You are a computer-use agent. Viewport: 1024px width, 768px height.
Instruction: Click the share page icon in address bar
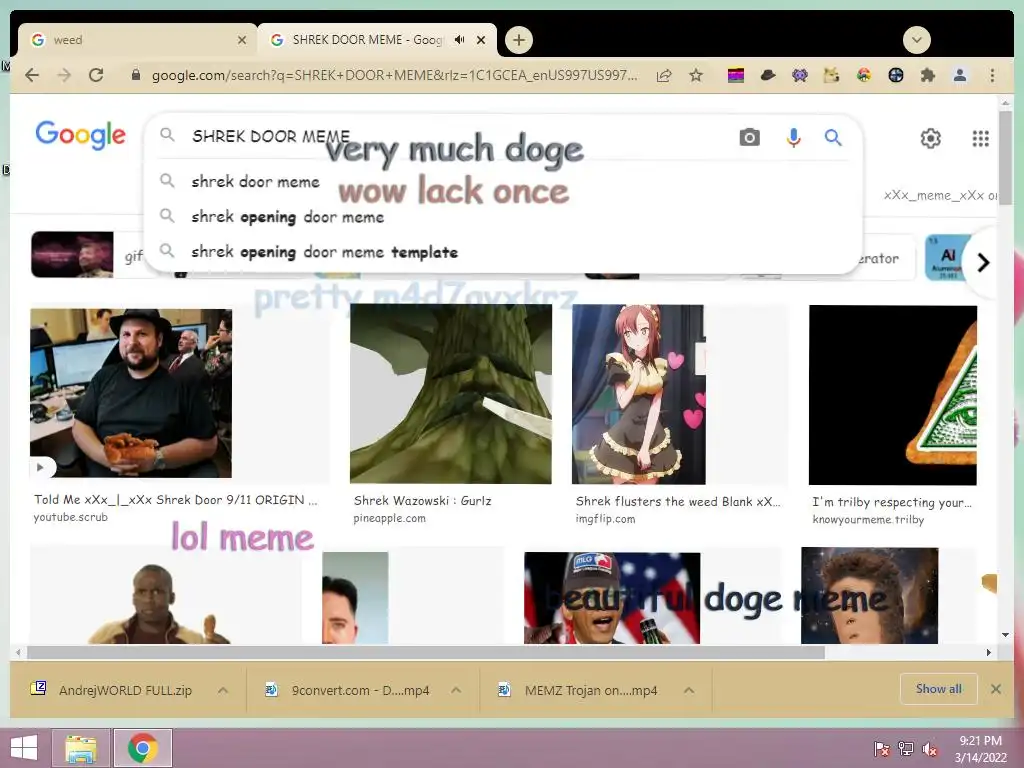(x=664, y=75)
